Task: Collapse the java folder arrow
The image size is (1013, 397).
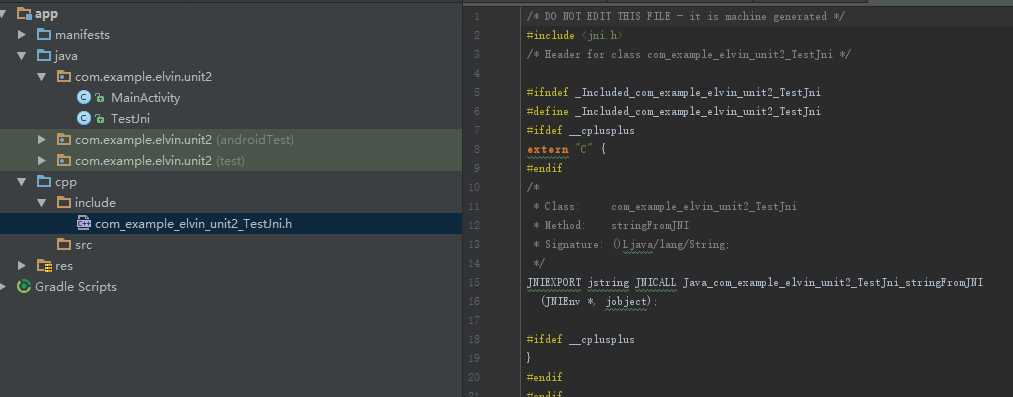Action: pos(22,56)
